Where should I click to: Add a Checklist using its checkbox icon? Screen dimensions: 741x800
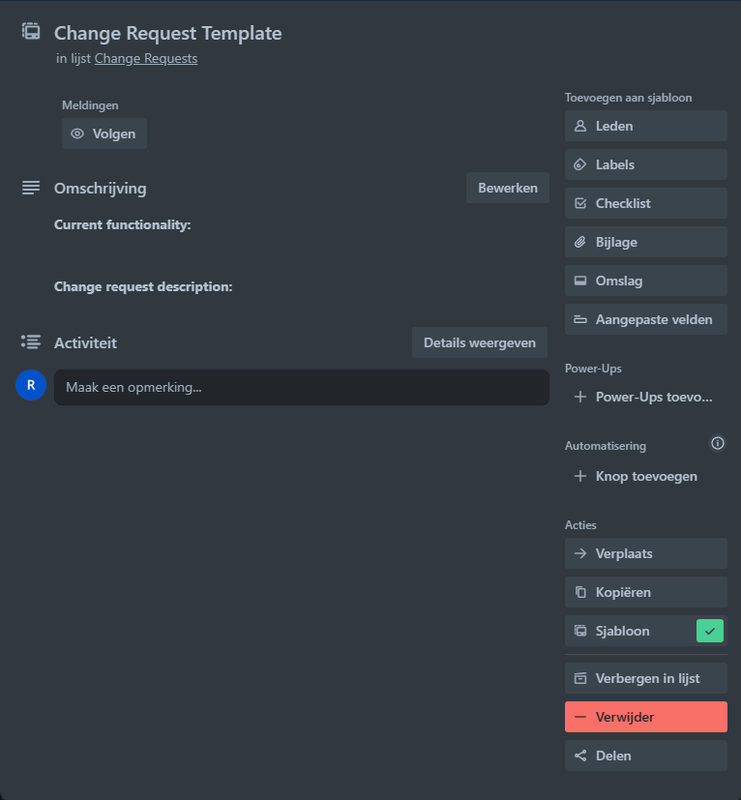click(x=580, y=203)
